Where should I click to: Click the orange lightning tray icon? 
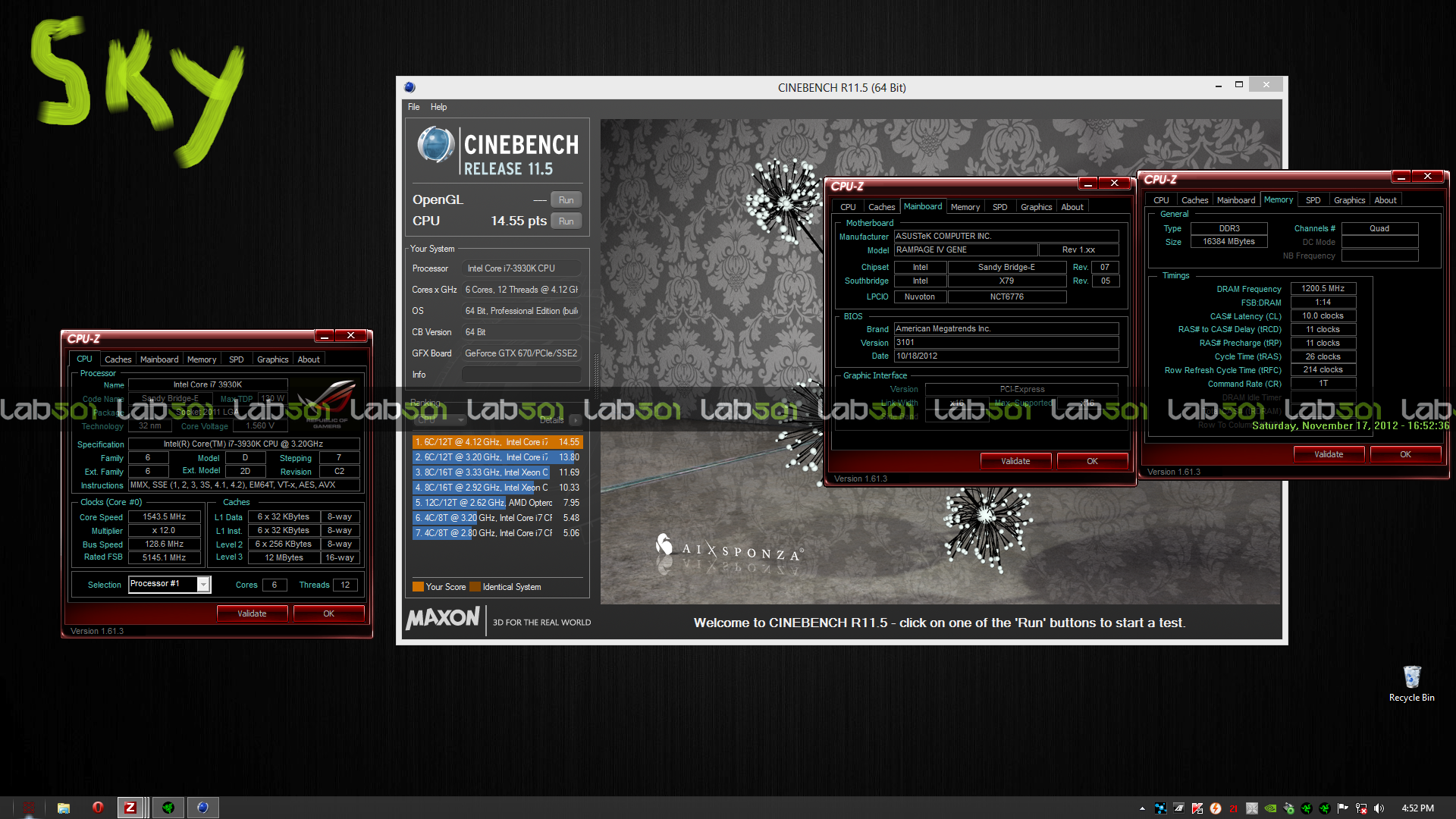1216,808
